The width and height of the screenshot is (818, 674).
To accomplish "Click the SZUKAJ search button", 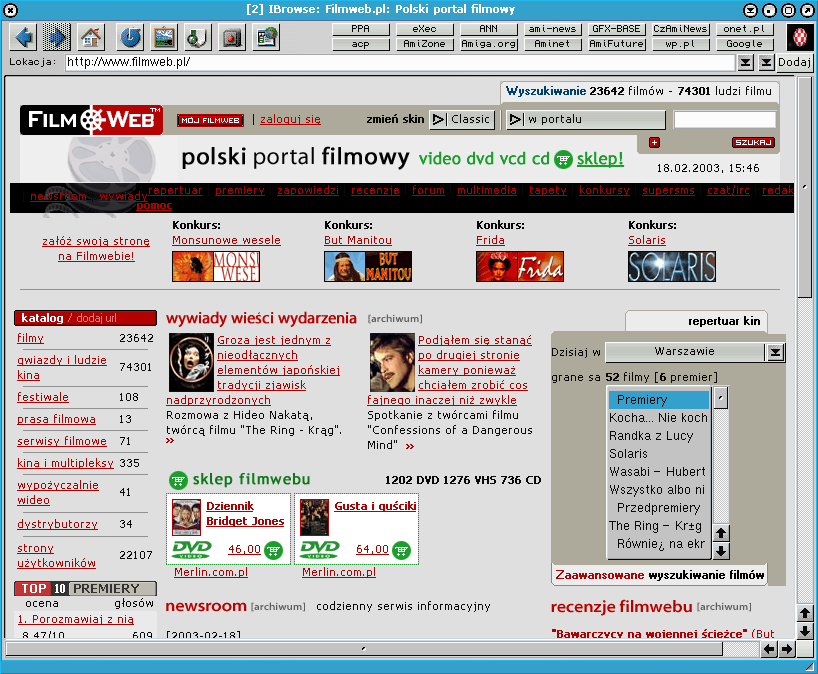I will pos(753,142).
